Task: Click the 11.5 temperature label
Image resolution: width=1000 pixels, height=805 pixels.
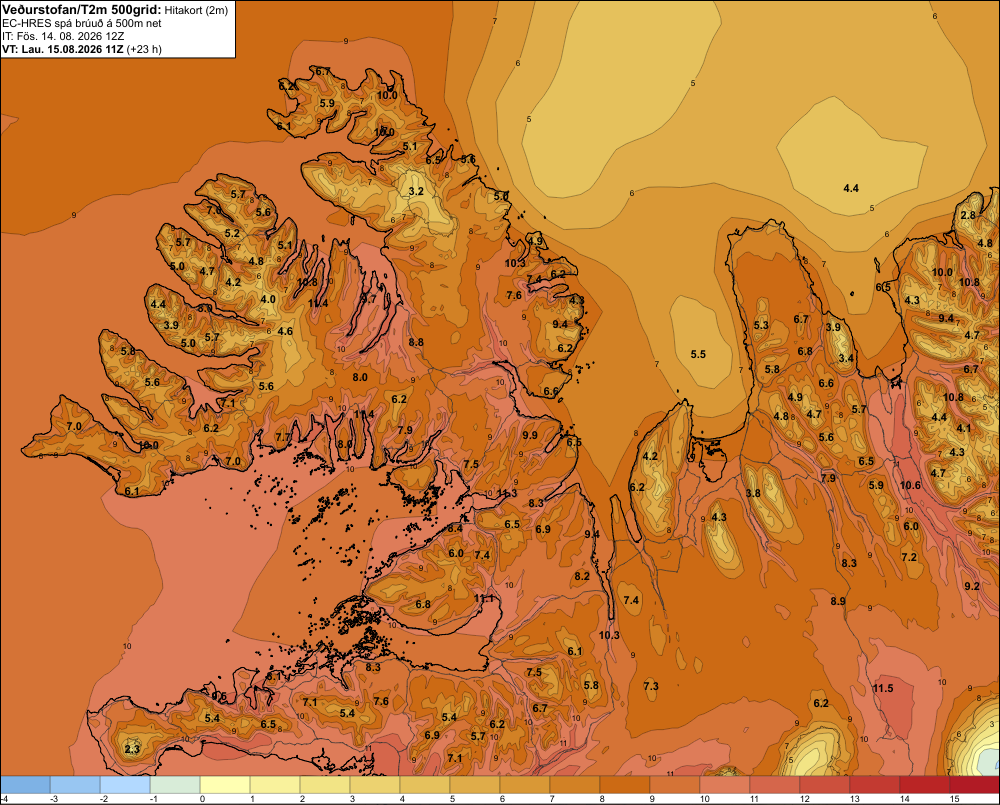Action: point(883,688)
